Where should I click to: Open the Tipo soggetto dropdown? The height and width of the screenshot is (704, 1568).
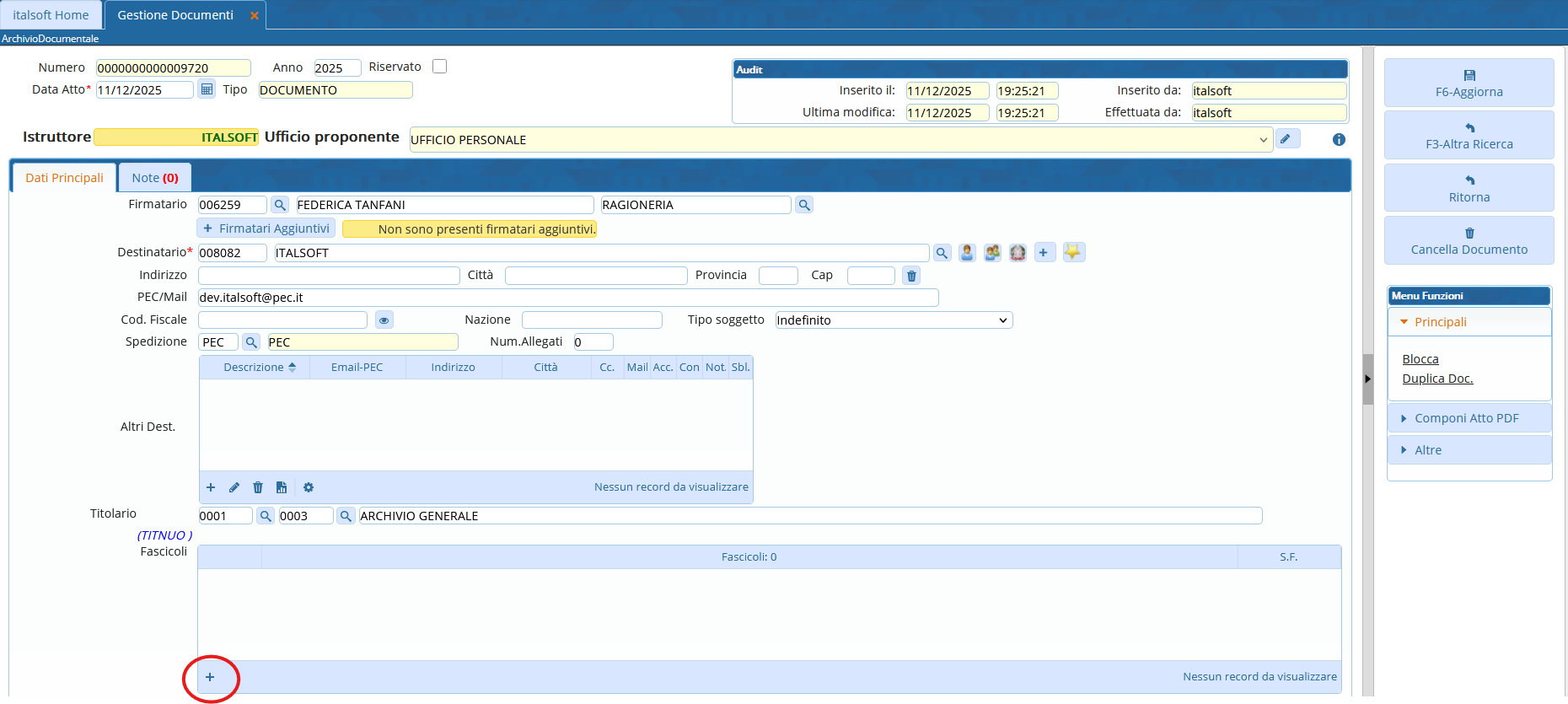pos(1002,320)
